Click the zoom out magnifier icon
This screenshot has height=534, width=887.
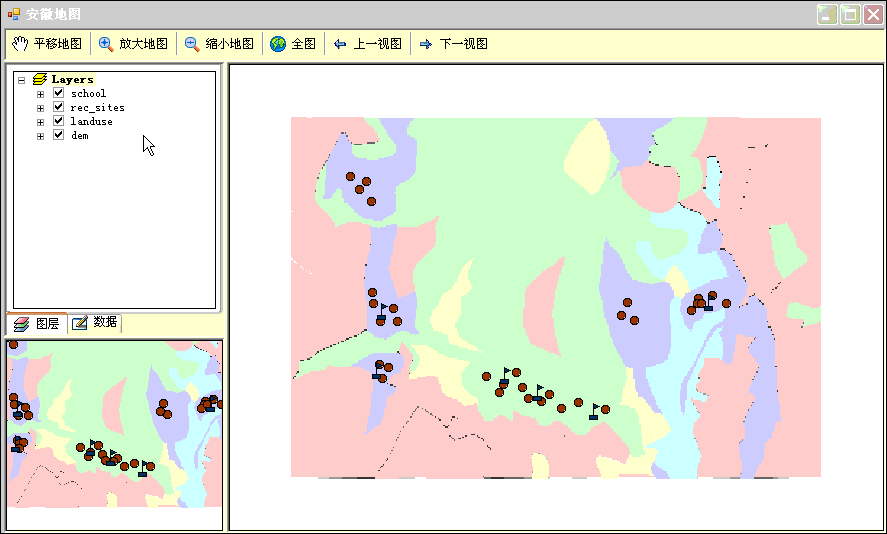192,44
